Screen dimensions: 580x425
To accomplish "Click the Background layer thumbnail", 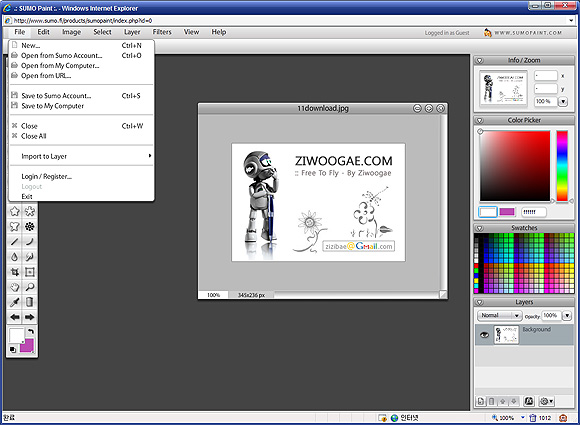I will (506, 335).
